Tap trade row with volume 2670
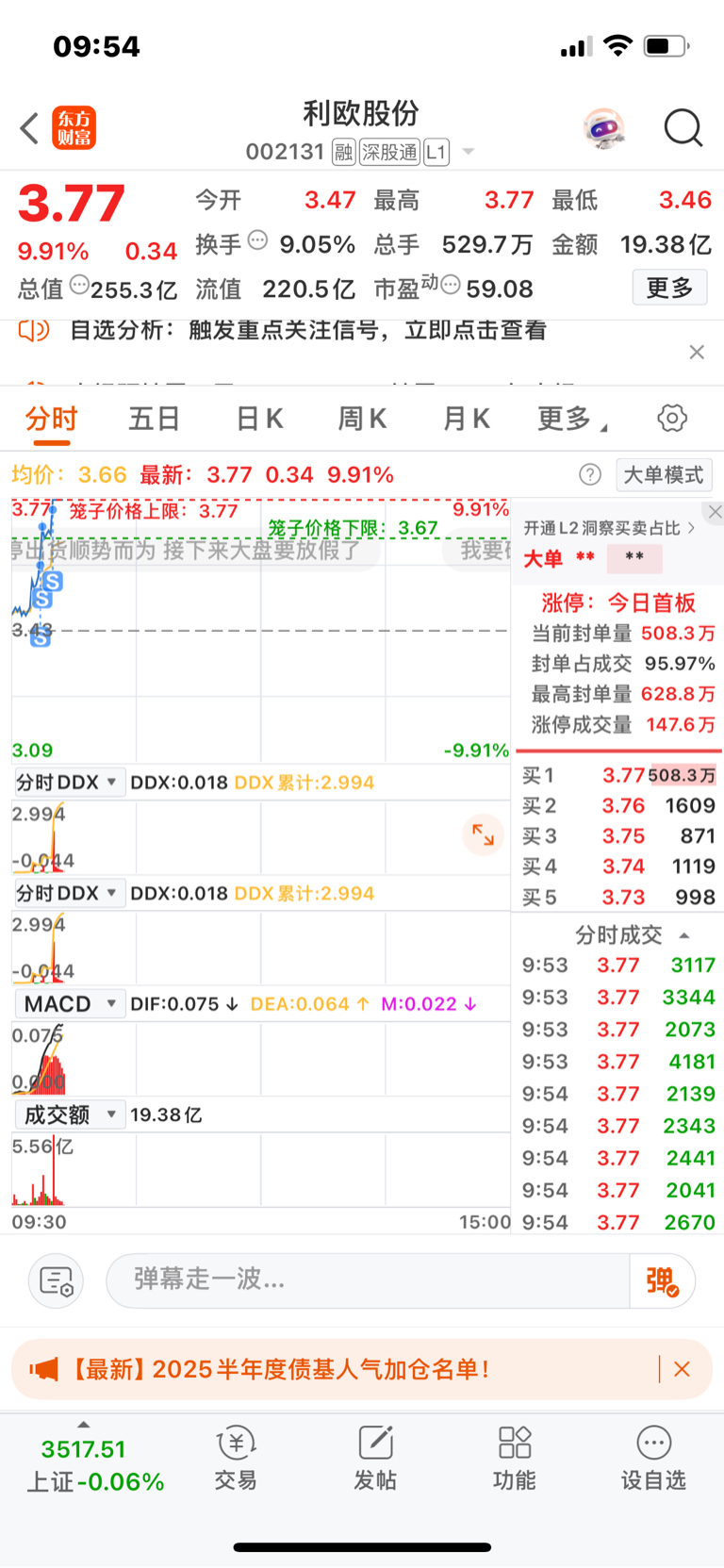The width and height of the screenshot is (724, 1568). click(618, 1222)
